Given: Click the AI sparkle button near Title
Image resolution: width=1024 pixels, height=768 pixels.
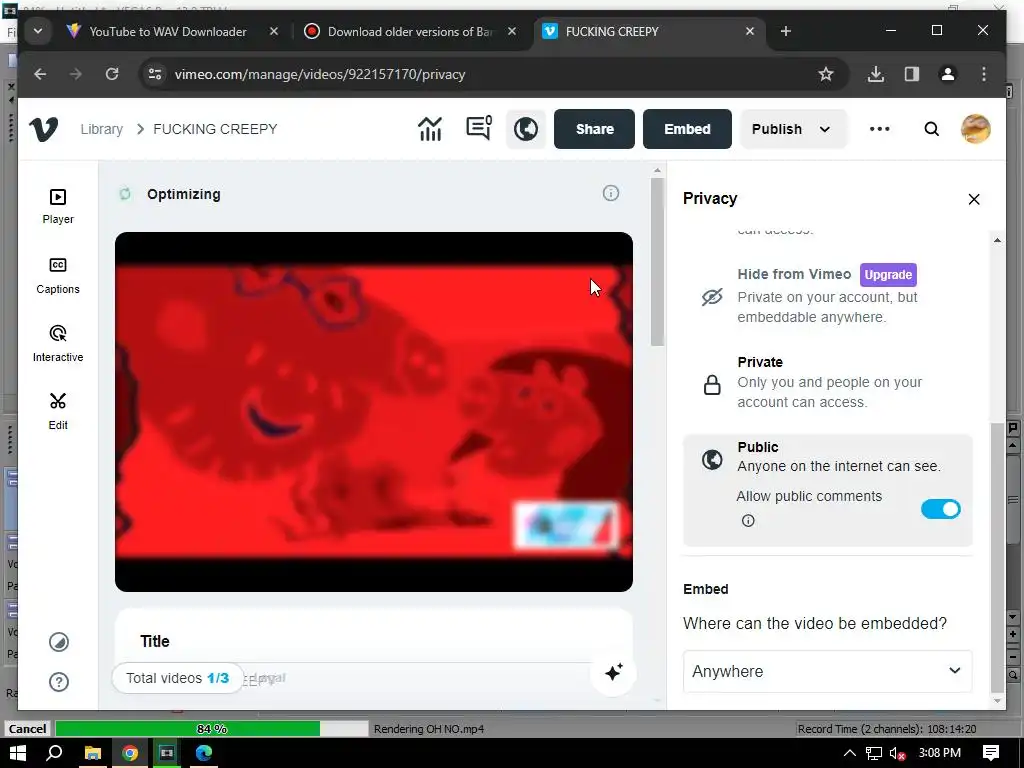Looking at the screenshot, I should point(613,673).
